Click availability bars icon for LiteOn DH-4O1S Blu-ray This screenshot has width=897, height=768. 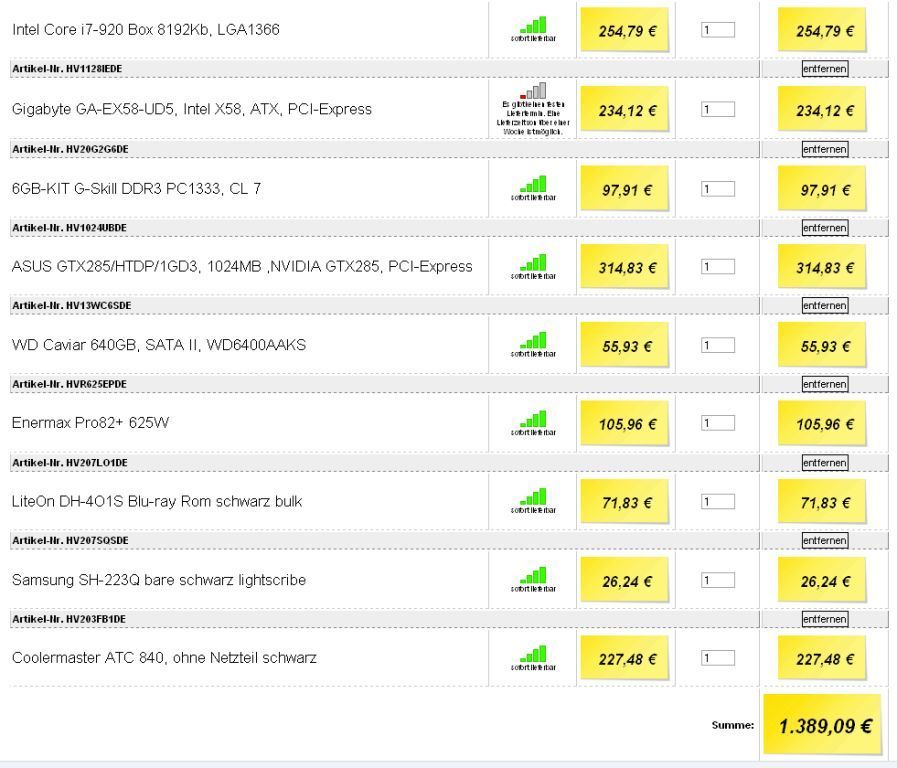pyautogui.click(x=533, y=497)
